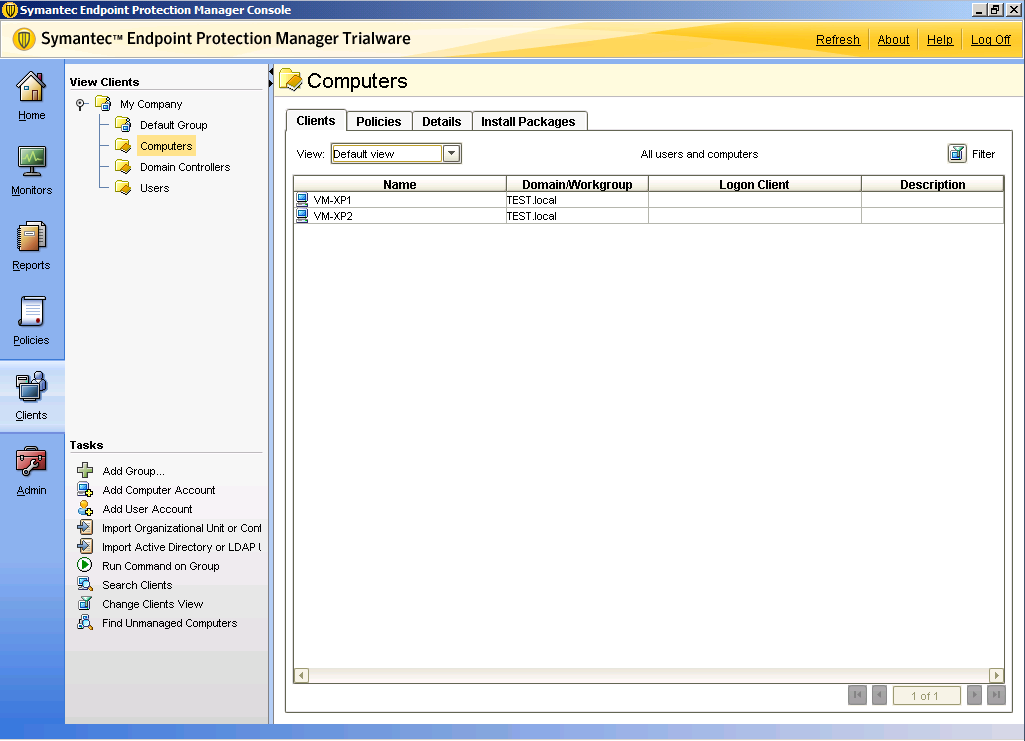The width and height of the screenshot is (1025, 741).
Task: Click the Run Command on Group icon
Action: 85,565
